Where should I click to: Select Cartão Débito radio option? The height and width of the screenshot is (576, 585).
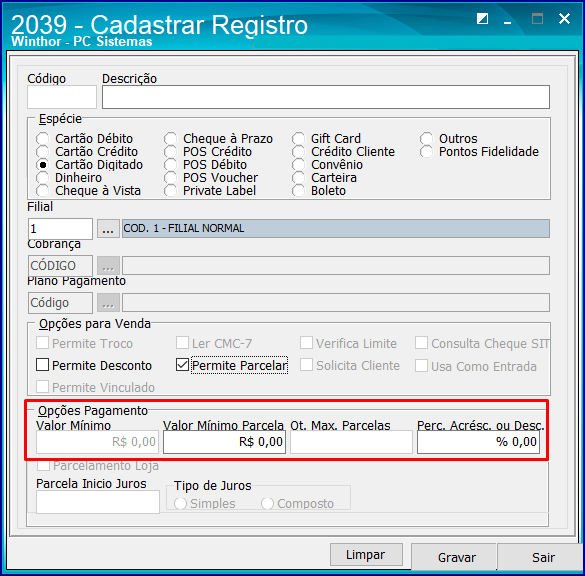(x=43, y=138)
